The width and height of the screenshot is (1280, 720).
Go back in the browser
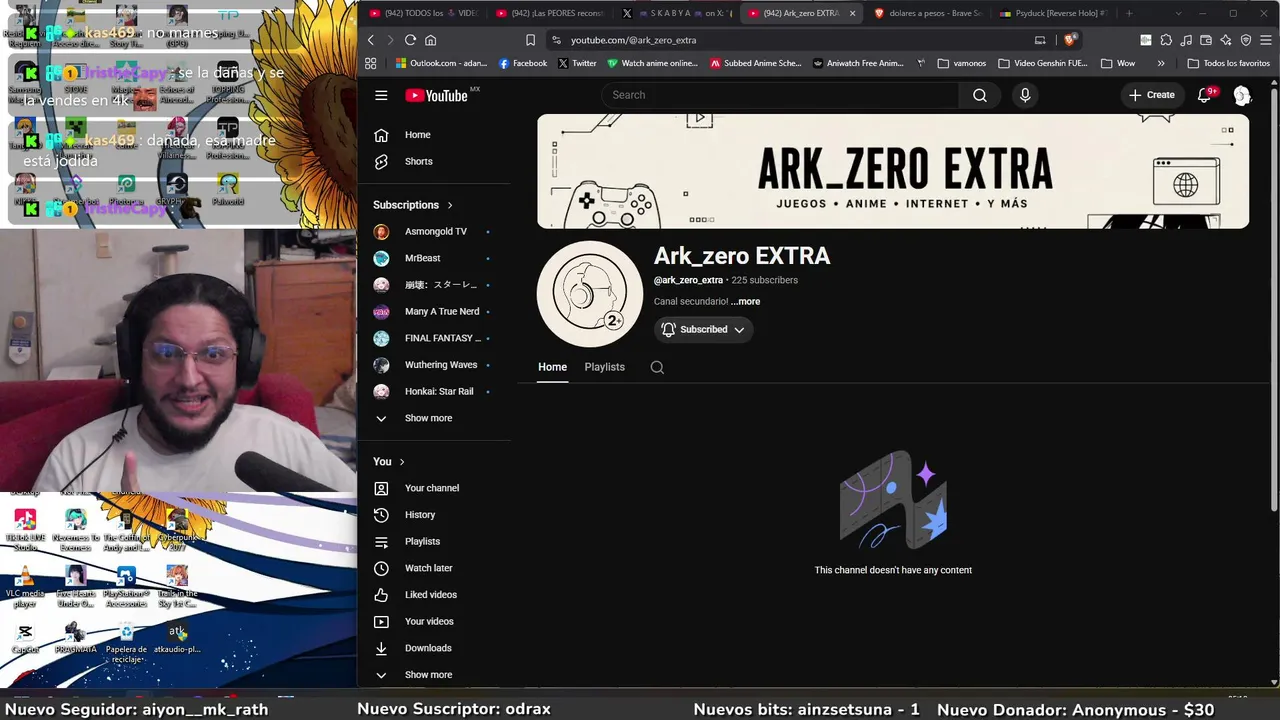(371, 40)
